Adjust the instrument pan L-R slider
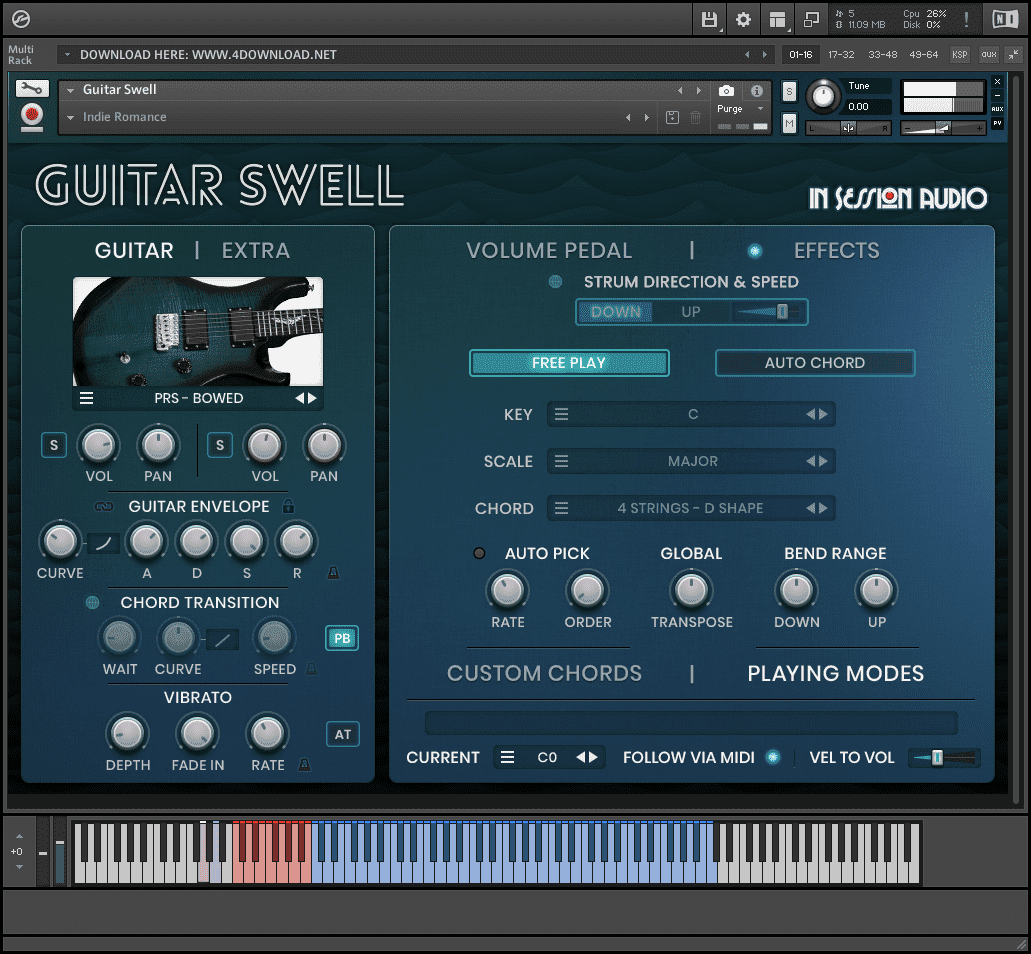The height and width of the screenshot is (954, 1031). (848, 128)
